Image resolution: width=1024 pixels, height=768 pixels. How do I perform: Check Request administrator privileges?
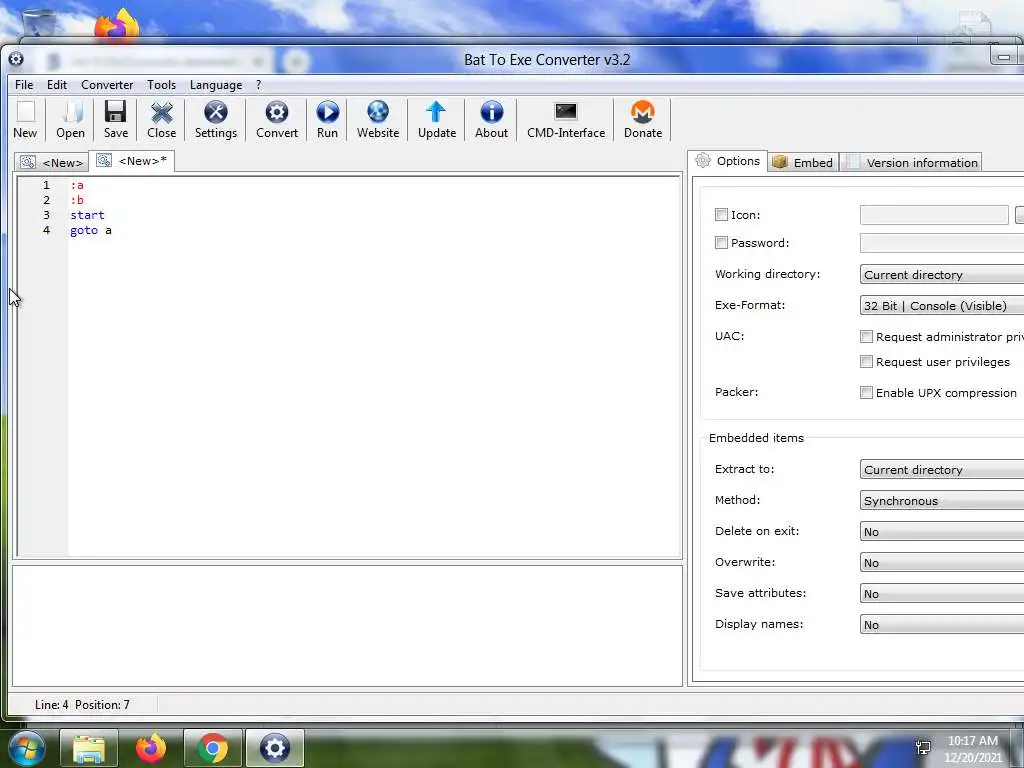[866, 336]
